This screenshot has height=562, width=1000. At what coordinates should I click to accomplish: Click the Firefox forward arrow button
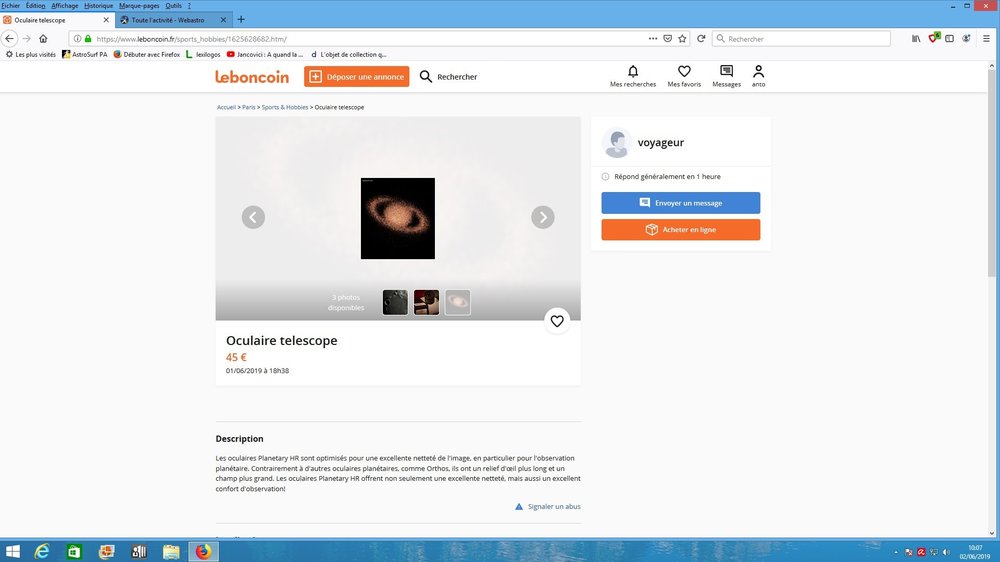[26, 39]
